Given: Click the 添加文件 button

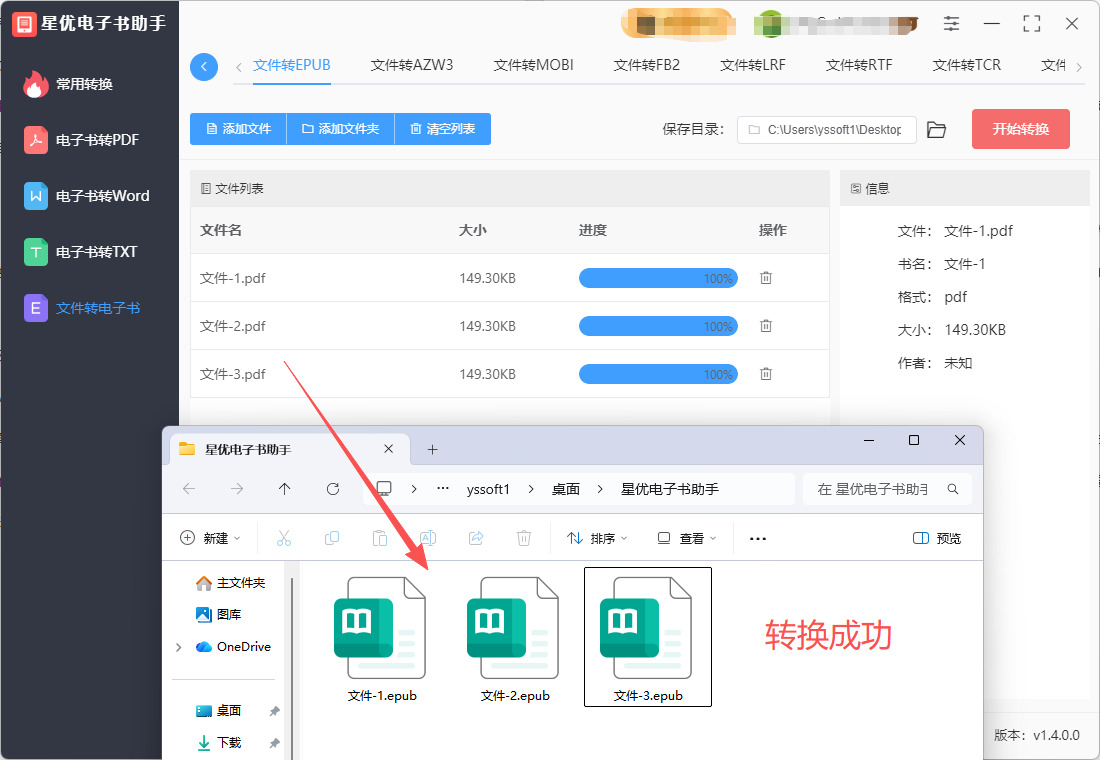Looking at the screenshot, I should [x=238, y=129].
